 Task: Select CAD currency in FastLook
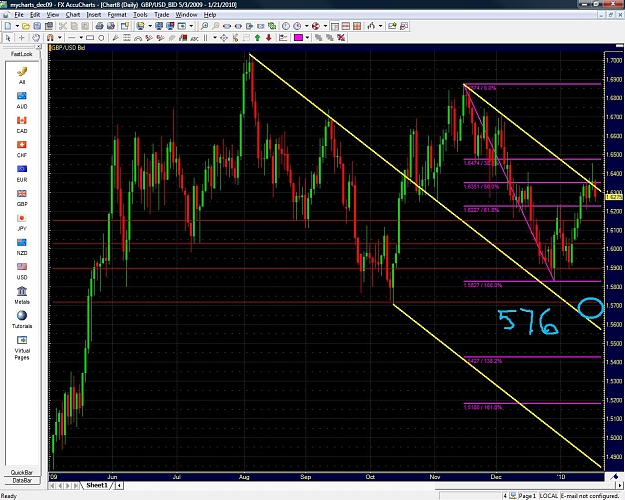[22, 125]
